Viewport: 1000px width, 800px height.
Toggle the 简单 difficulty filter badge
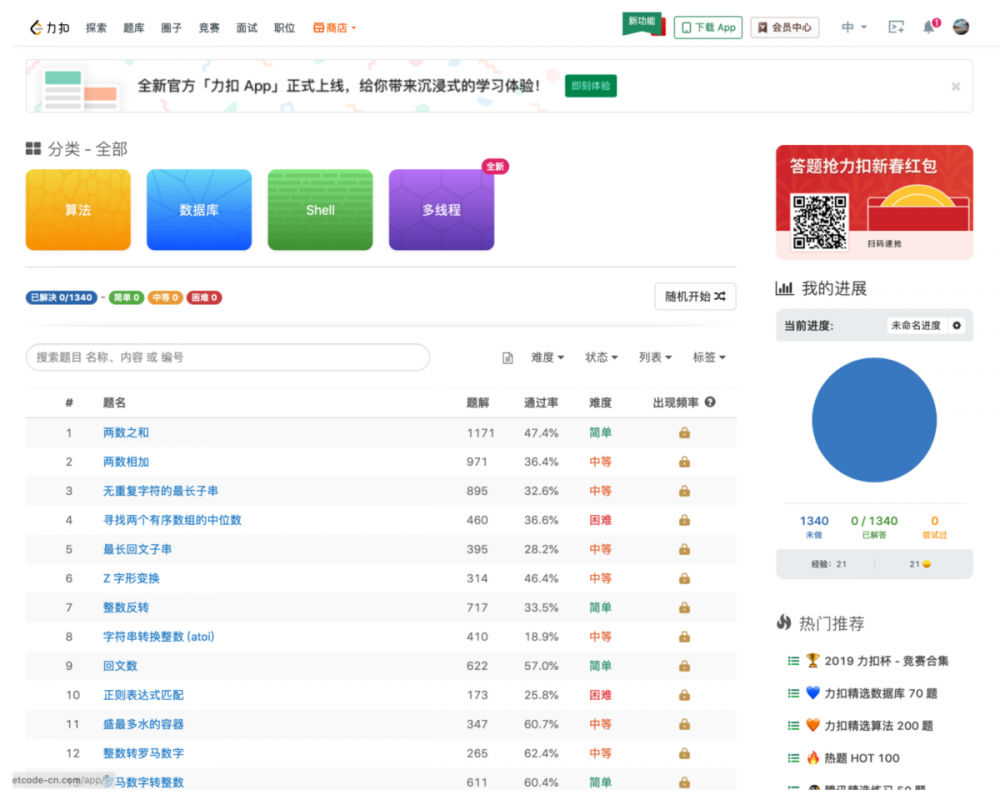[x=124, y=297]
